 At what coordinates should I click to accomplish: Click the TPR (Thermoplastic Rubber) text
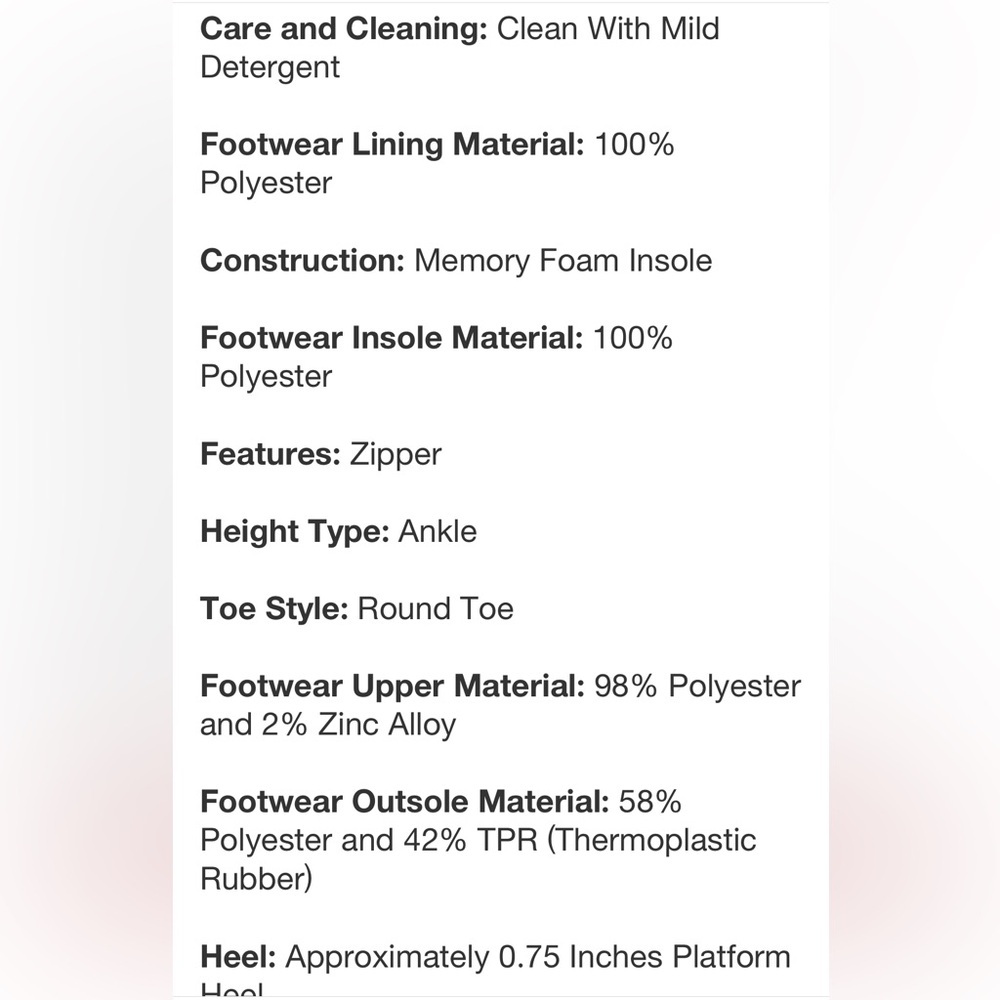pos(478,860)
